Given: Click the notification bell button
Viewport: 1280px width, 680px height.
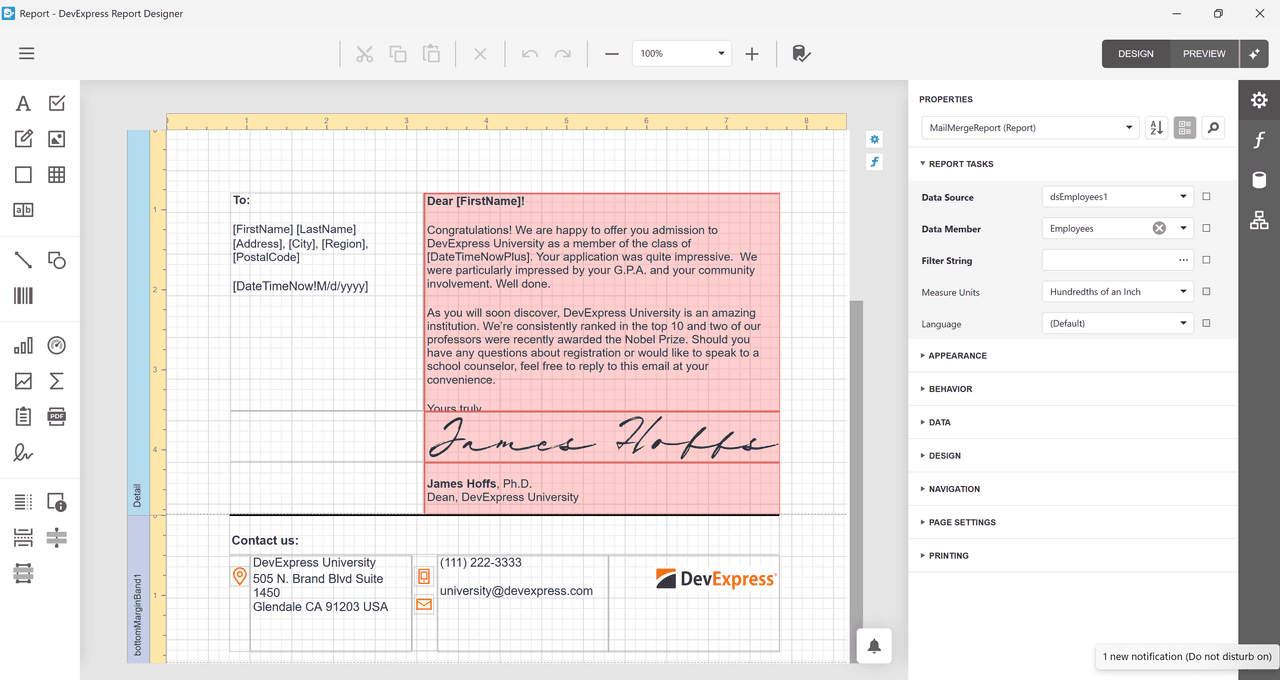Looking at the screenshot, I should tap(874, 646).
